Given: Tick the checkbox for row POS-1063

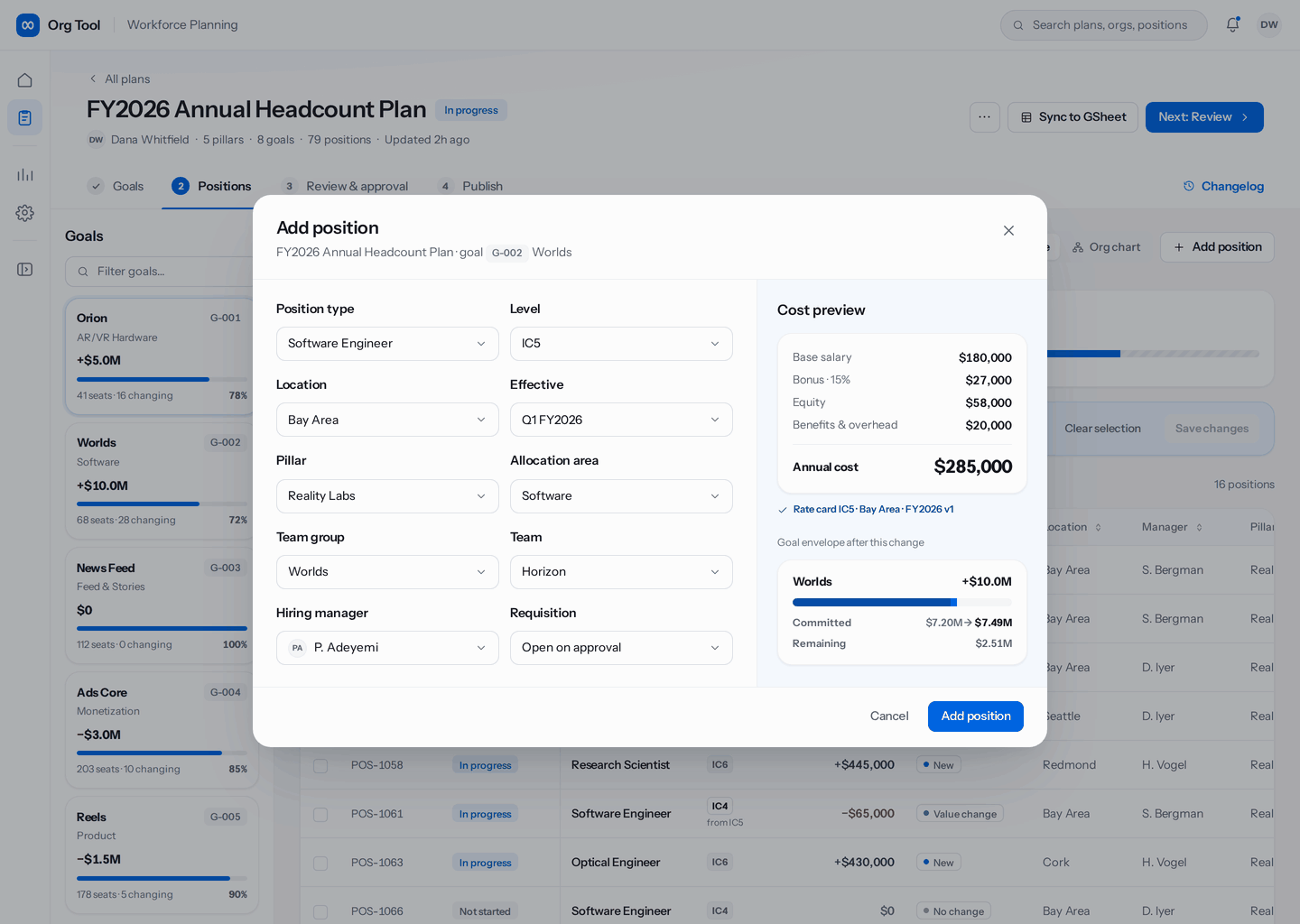Looking at the screenshot, I should (320, 863).
